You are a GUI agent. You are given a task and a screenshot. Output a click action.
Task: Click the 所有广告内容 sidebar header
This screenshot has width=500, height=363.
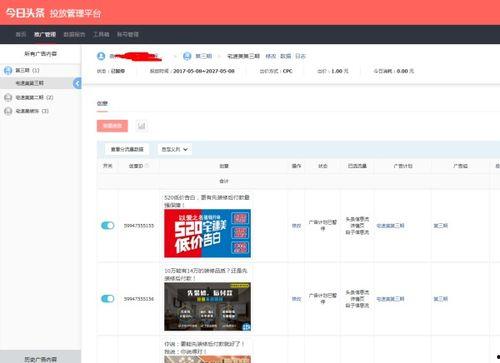click(40, 54)
